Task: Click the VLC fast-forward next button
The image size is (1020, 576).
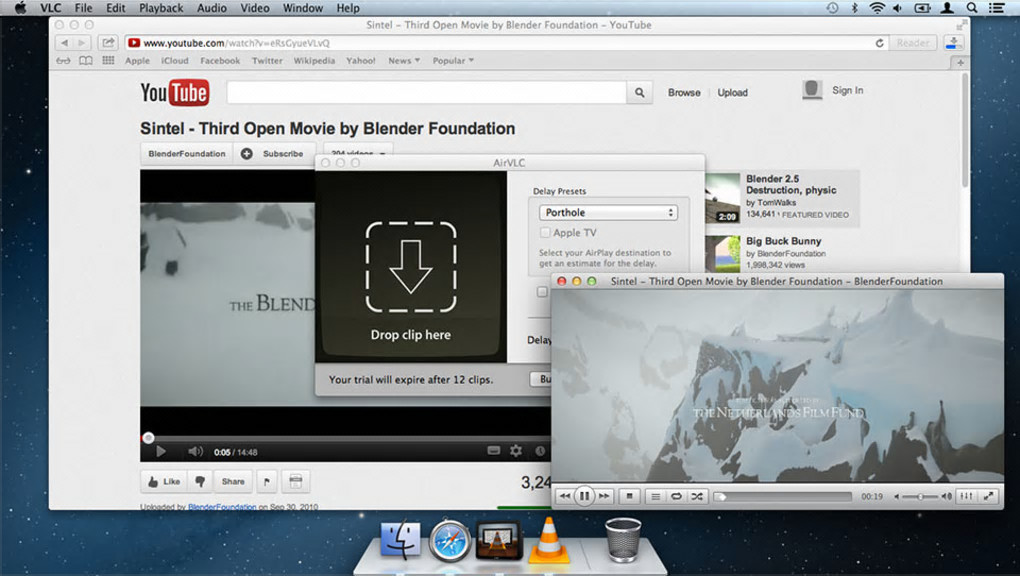Action: [604, 496]
